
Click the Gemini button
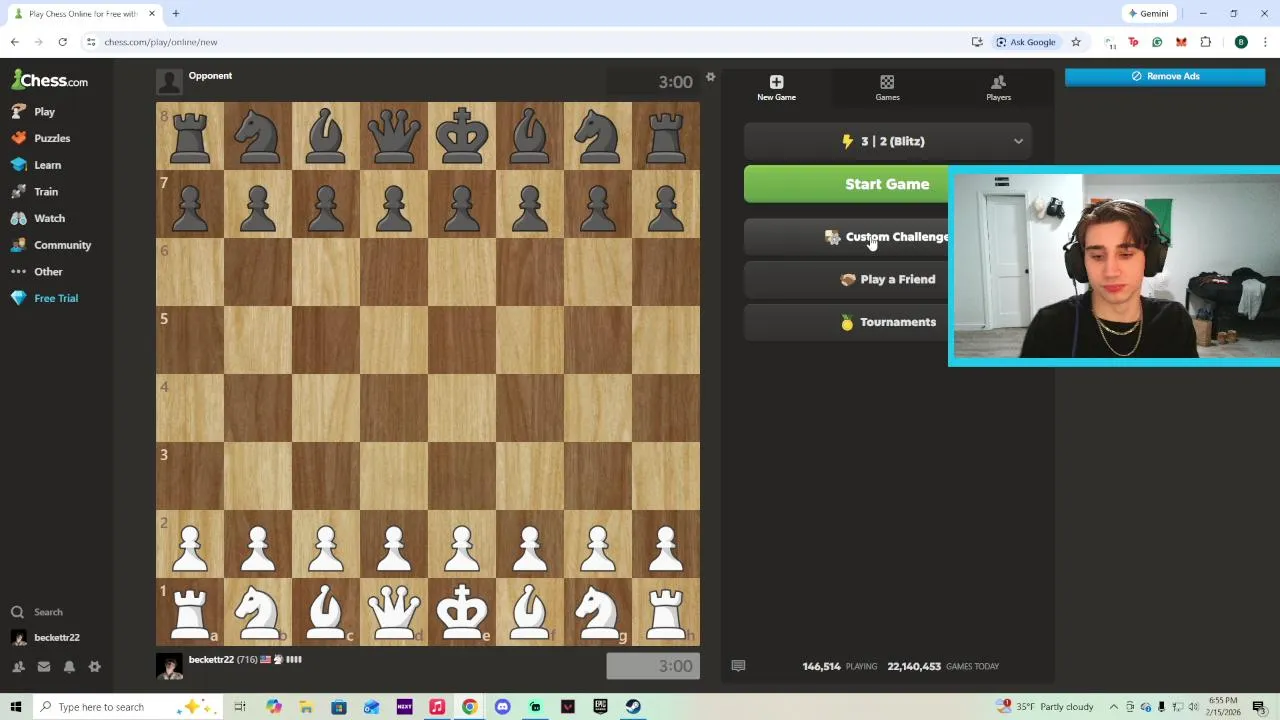click(1148, 14)
